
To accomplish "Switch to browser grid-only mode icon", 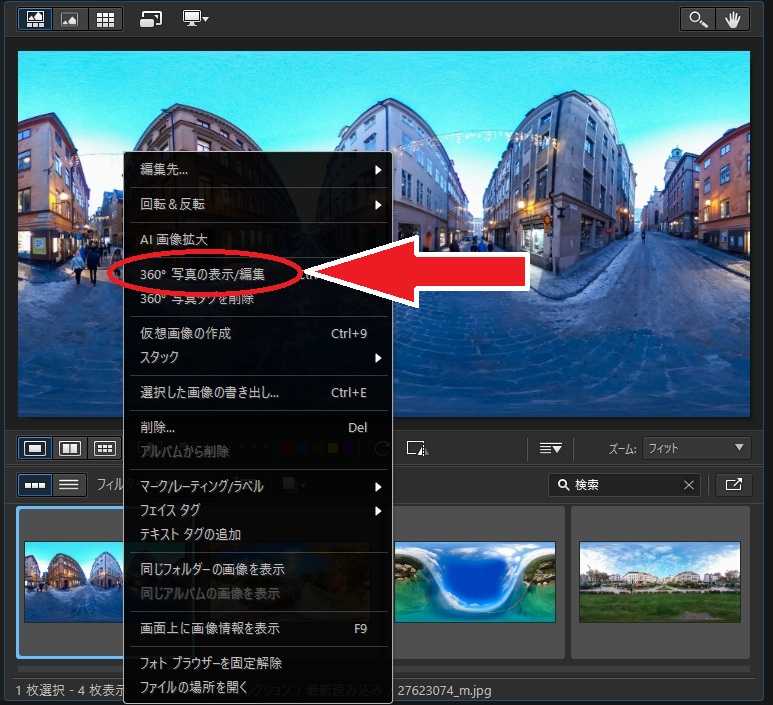I will coord(105,20).
